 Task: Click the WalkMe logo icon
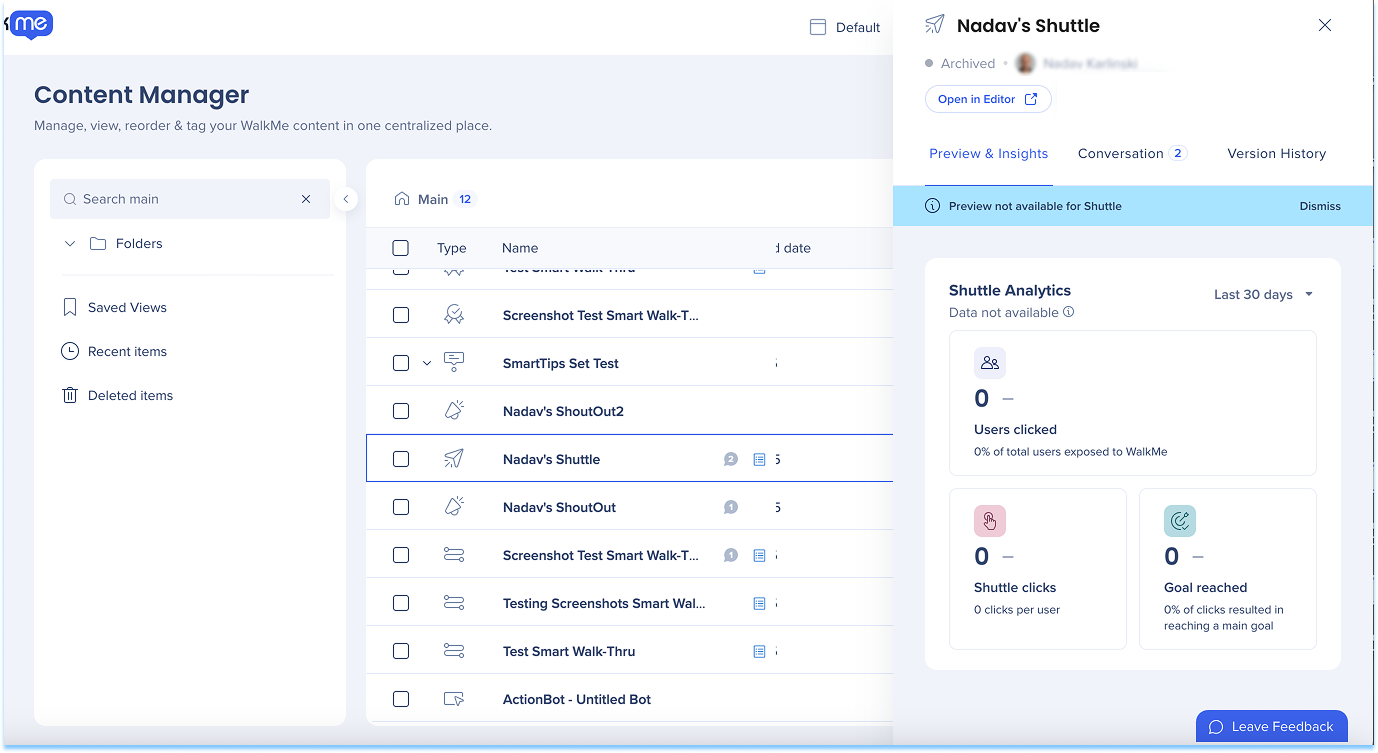tap(30, 24)
